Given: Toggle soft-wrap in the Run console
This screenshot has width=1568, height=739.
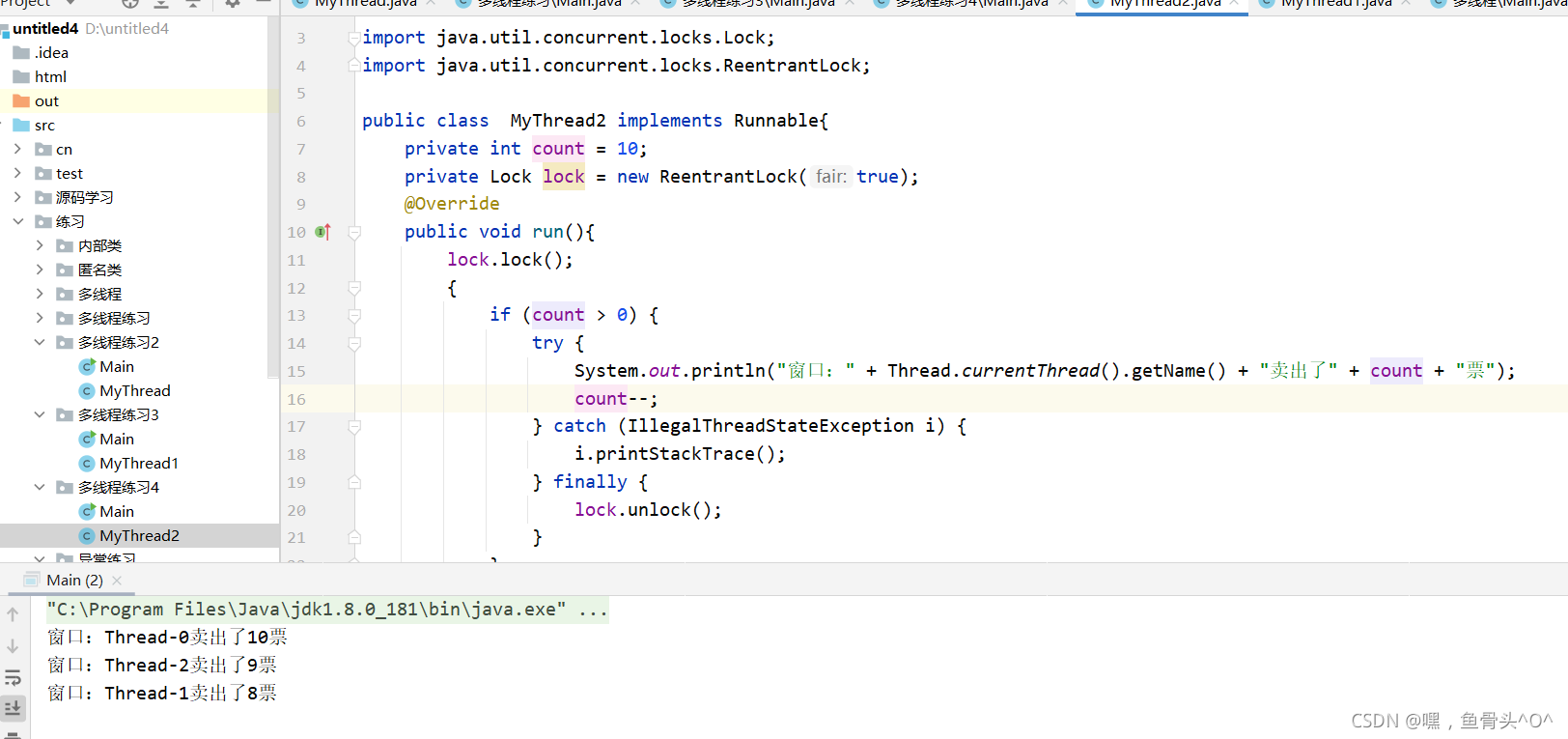Looking at the screenshot, I should click(13, 677).
